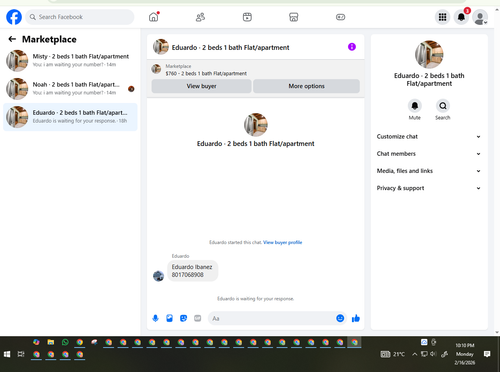Attach a photo or file
The width and height of the screenshot is (500, 372).
[x=169, y=318]
